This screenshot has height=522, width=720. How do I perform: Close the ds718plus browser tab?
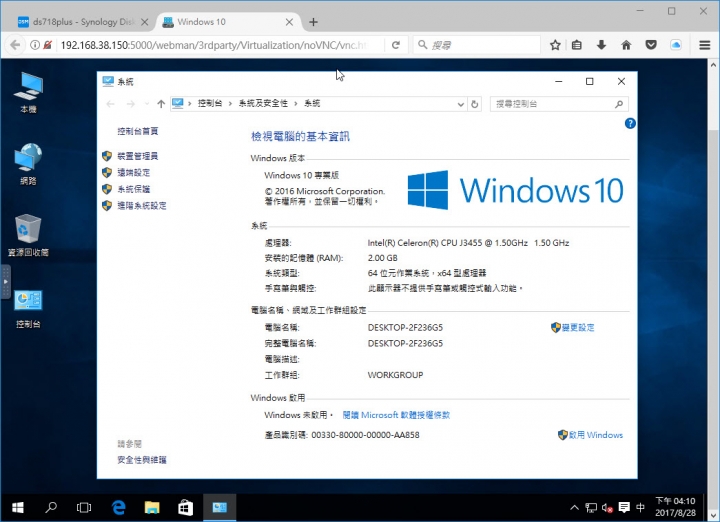pos(144,22)
